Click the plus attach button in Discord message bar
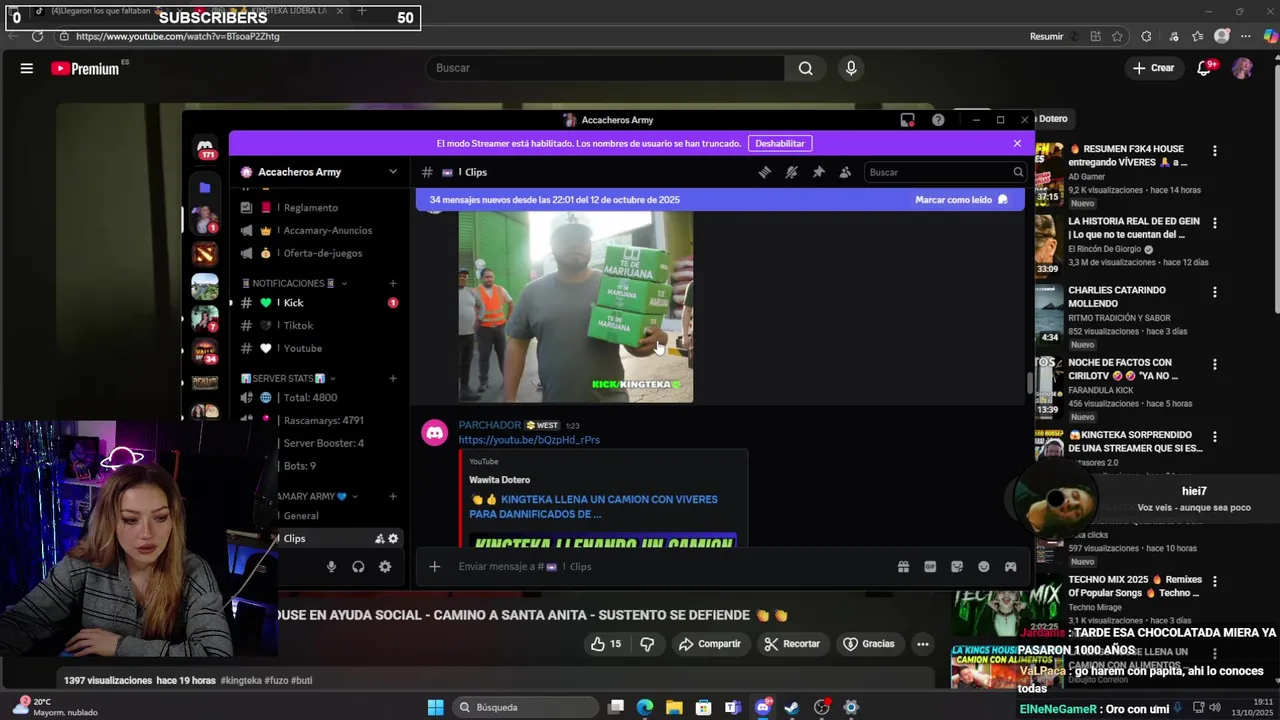Viewport: 1280px width, 720px height. click(x=434, y=566)
